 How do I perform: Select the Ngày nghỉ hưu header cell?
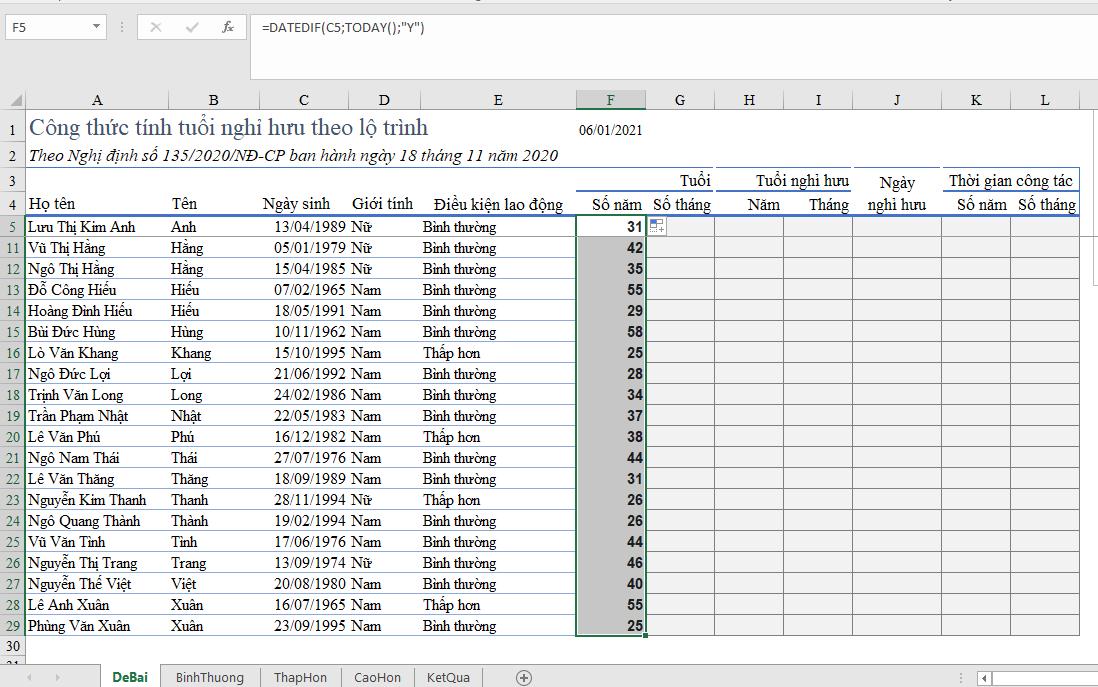tap(896, 193)
